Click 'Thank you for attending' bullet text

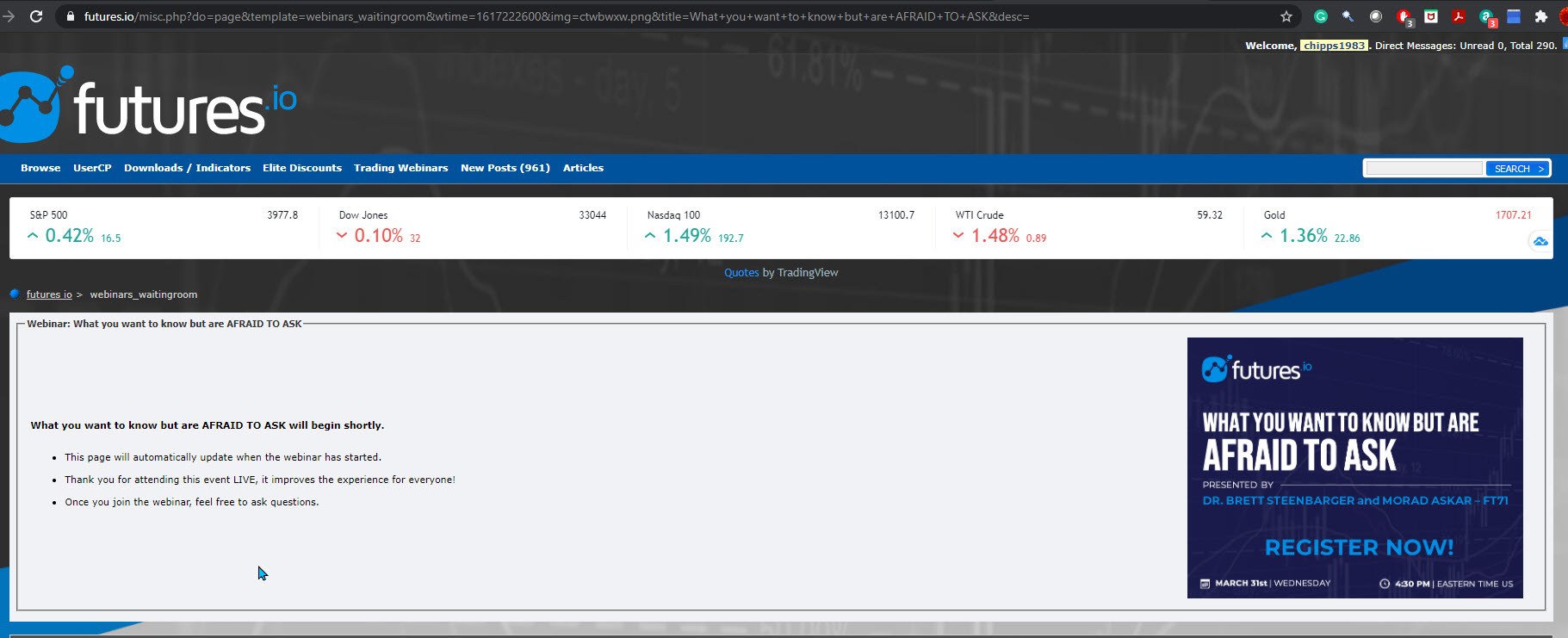point(260,480)
